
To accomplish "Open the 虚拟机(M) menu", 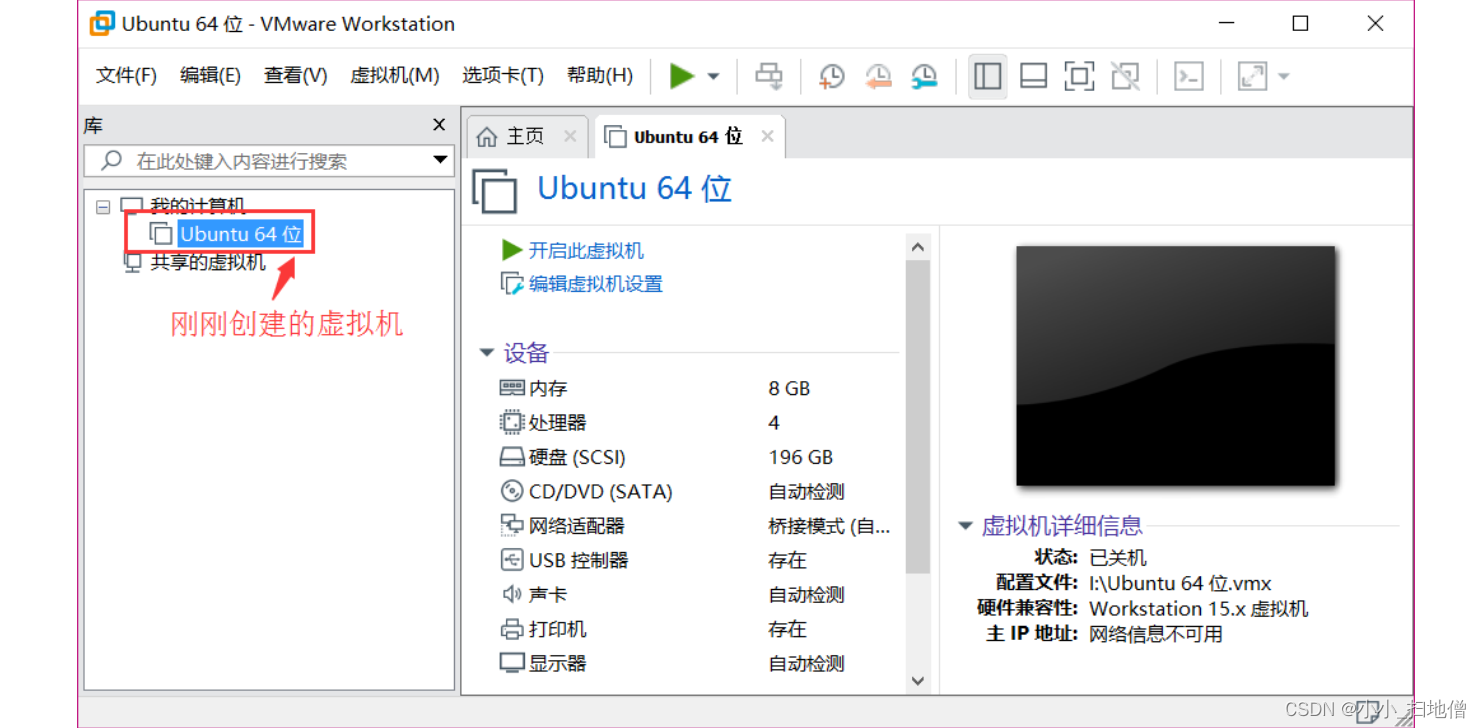I will pos(395,75).
